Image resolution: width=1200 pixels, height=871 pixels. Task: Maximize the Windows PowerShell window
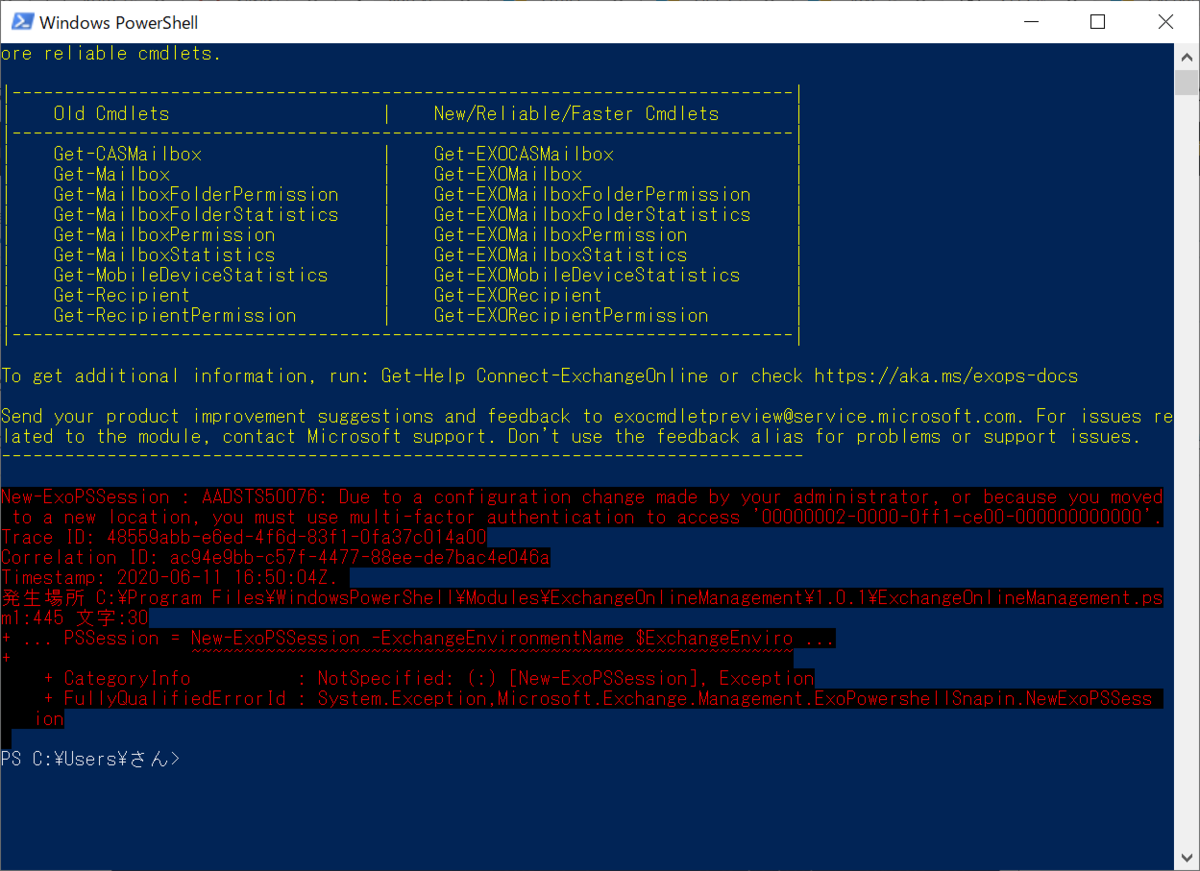(1097, 21)
